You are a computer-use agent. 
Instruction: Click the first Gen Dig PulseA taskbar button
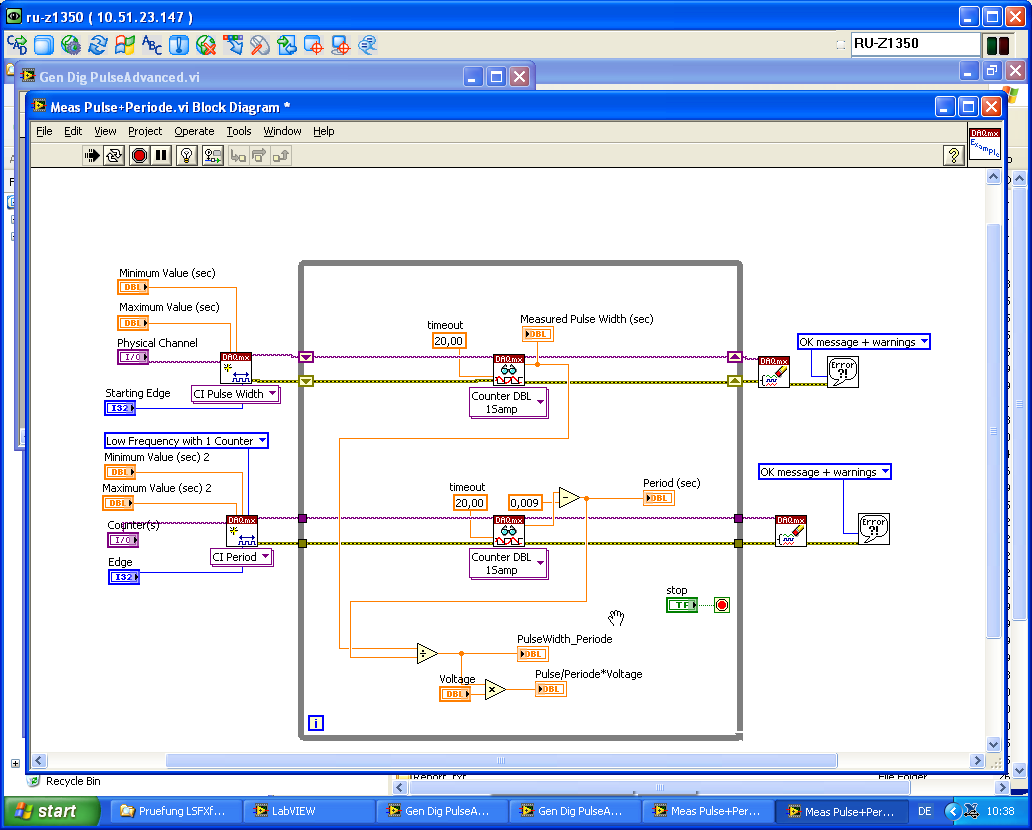point(442,811)
